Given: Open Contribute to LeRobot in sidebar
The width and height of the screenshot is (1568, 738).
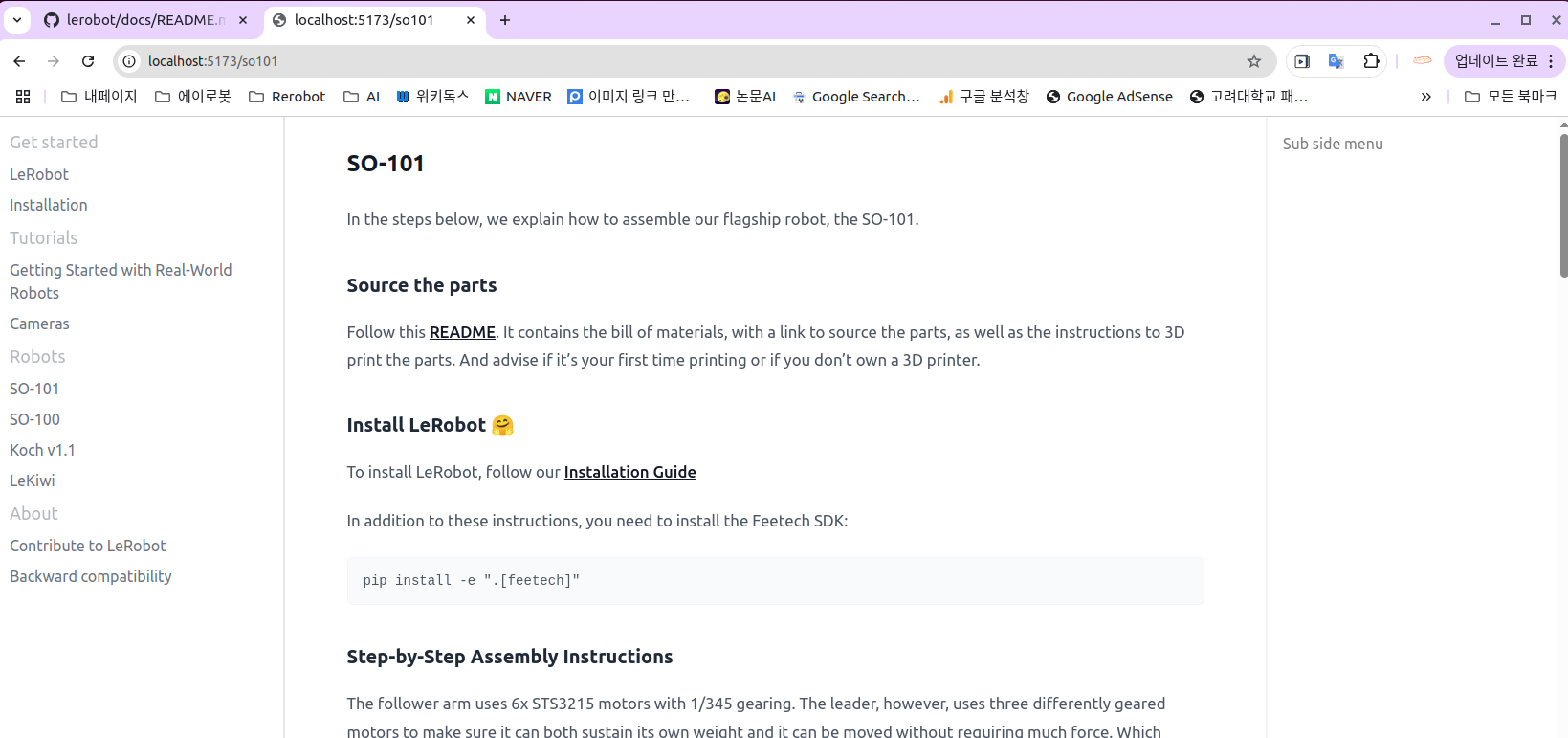Looking at the screenshot, I should (88, 546).
